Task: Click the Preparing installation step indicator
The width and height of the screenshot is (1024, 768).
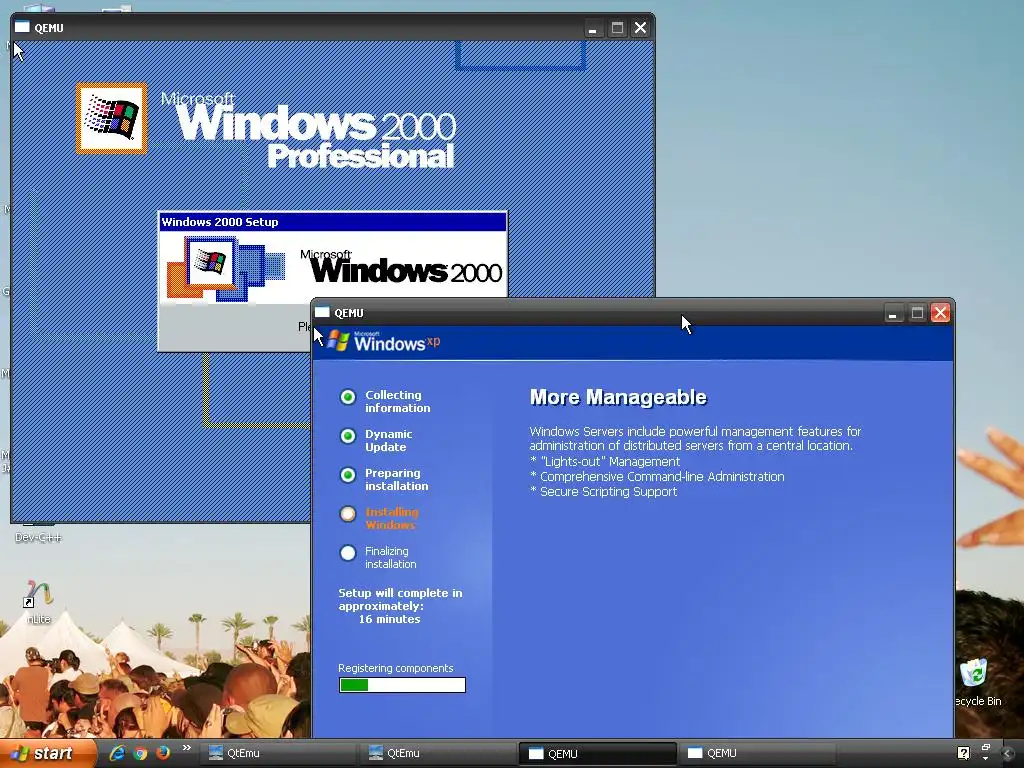Action: pyautogui.click(x=348, y=475)
